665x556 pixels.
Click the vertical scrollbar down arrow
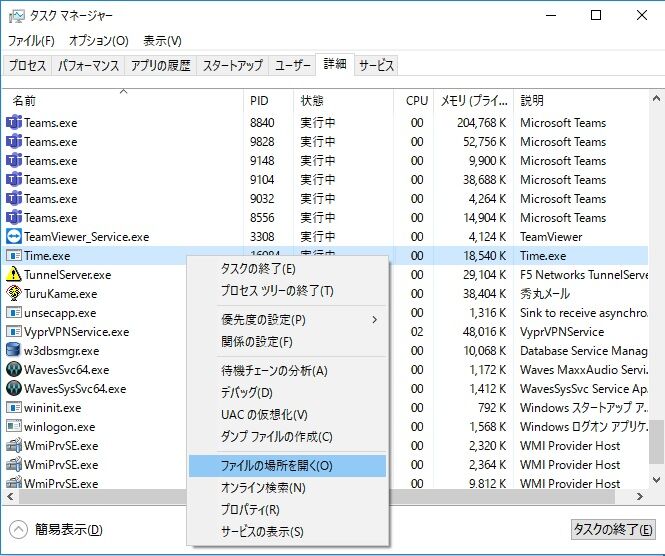click(657, 480)
